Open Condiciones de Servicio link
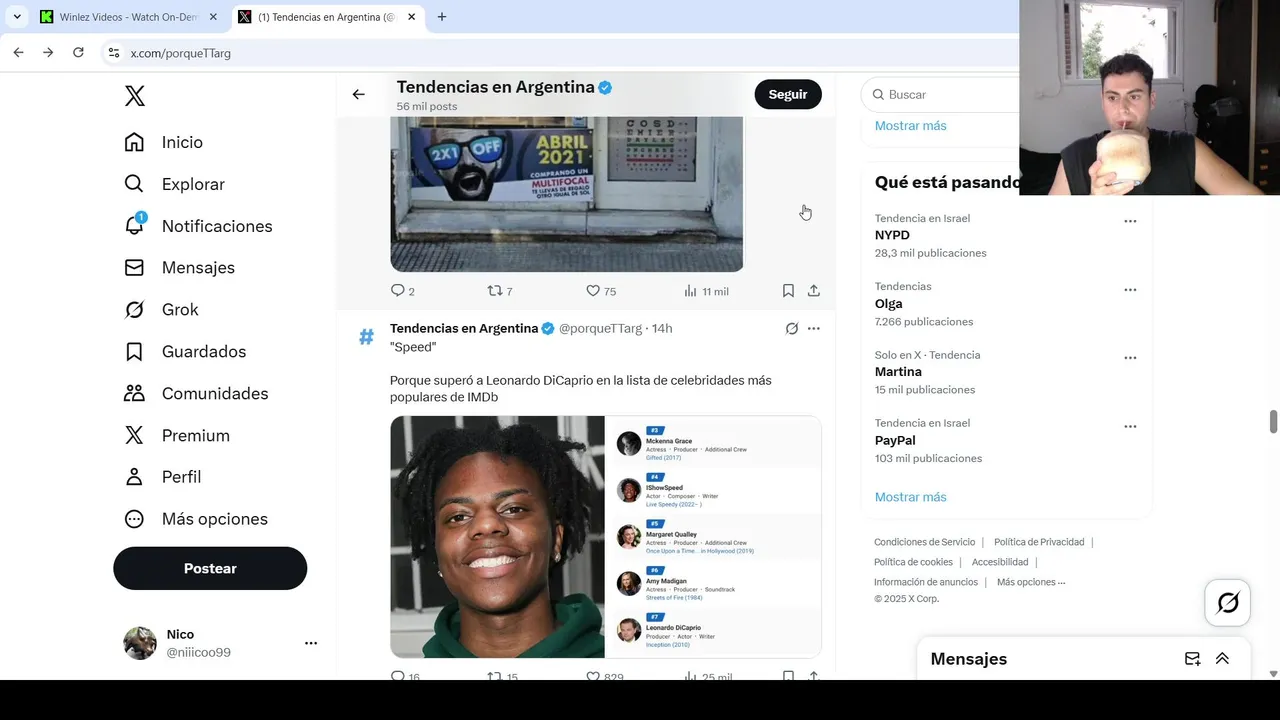This screenshot has width=1280, height=720. [924, 542]
